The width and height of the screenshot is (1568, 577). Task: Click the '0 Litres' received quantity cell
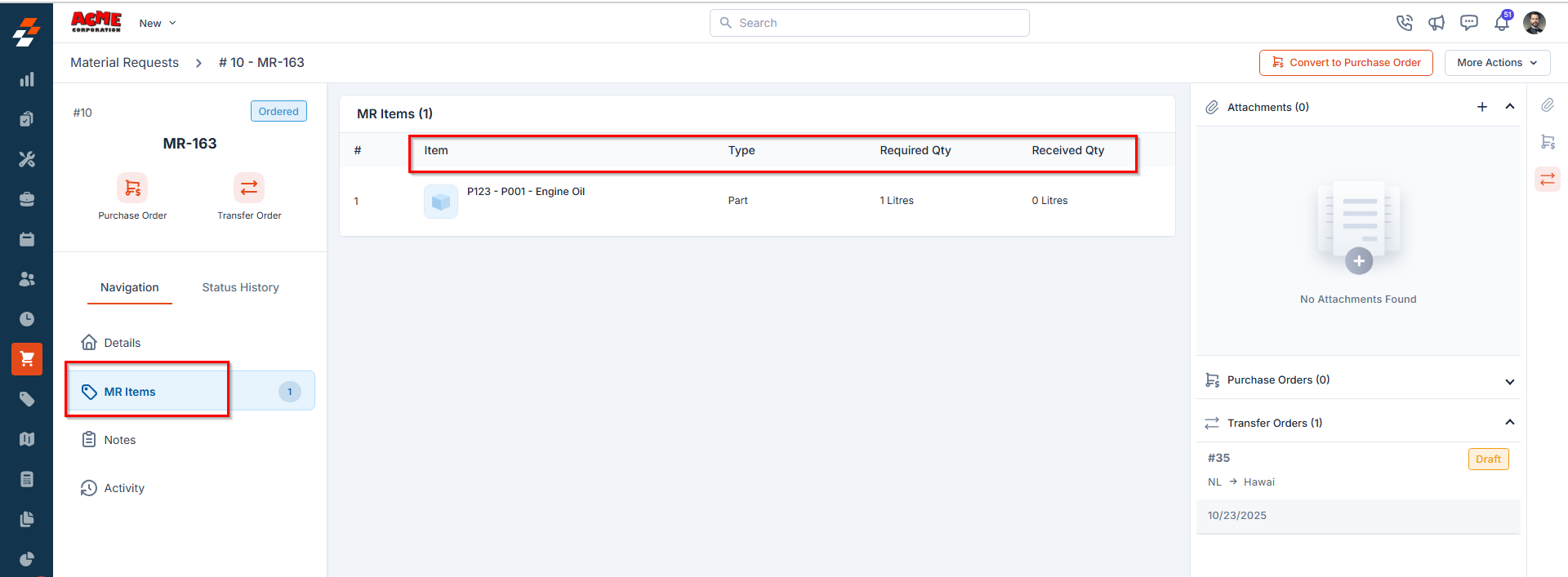(1049, 201)
